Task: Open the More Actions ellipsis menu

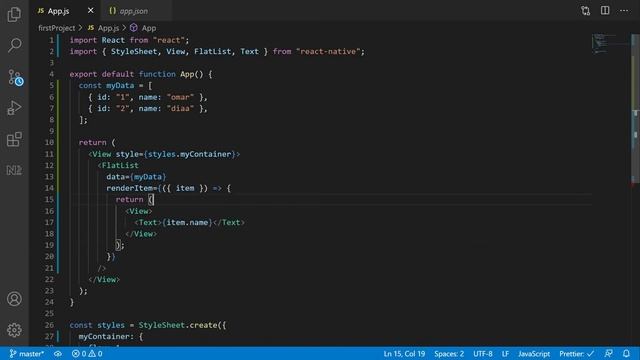Action: 624,11
